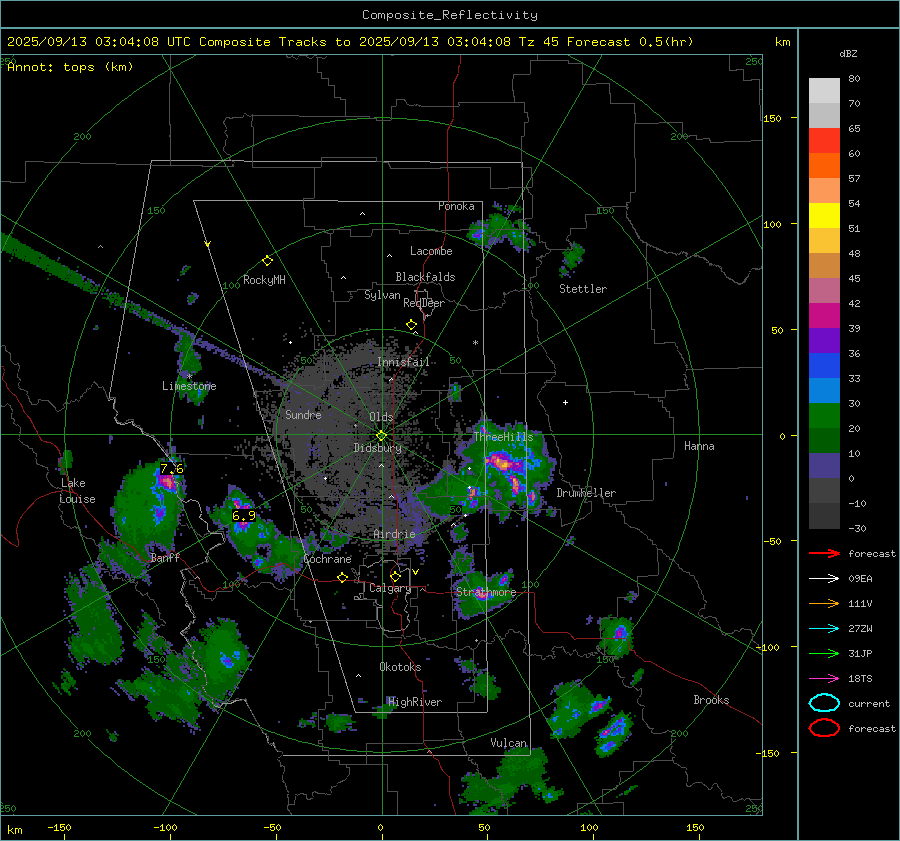Click the Ponoka label

pos(456,206)
